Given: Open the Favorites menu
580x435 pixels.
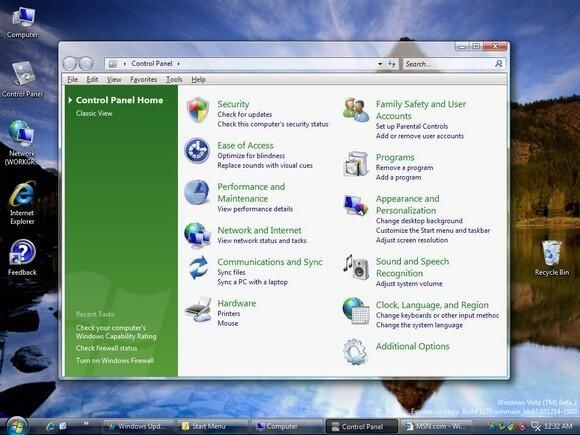Looking at the screenshot, I should tap(144, 80).
